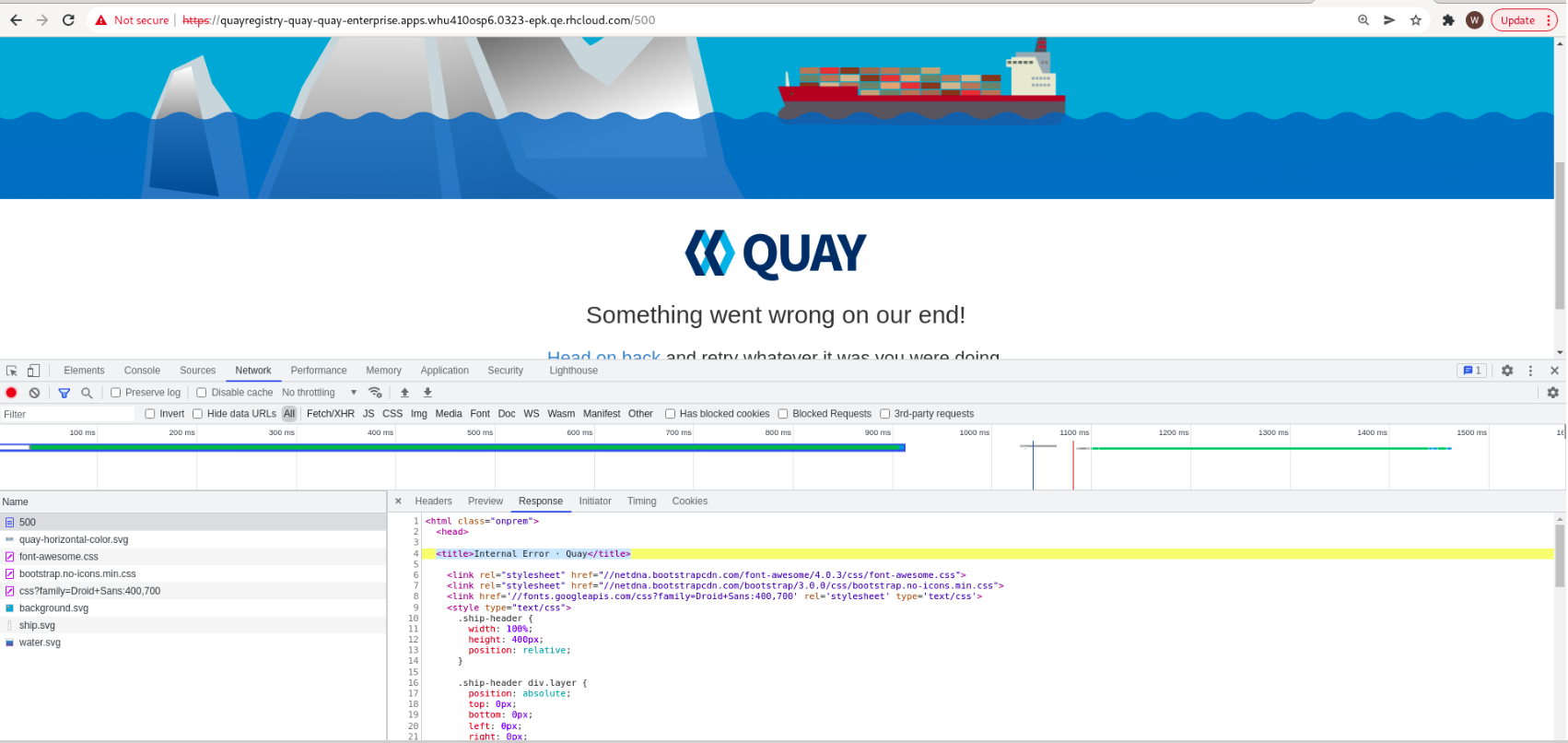Screen dimensions: 1568x743
Task: Open Network panel settings gear
Action: (x=1553, y=393)
